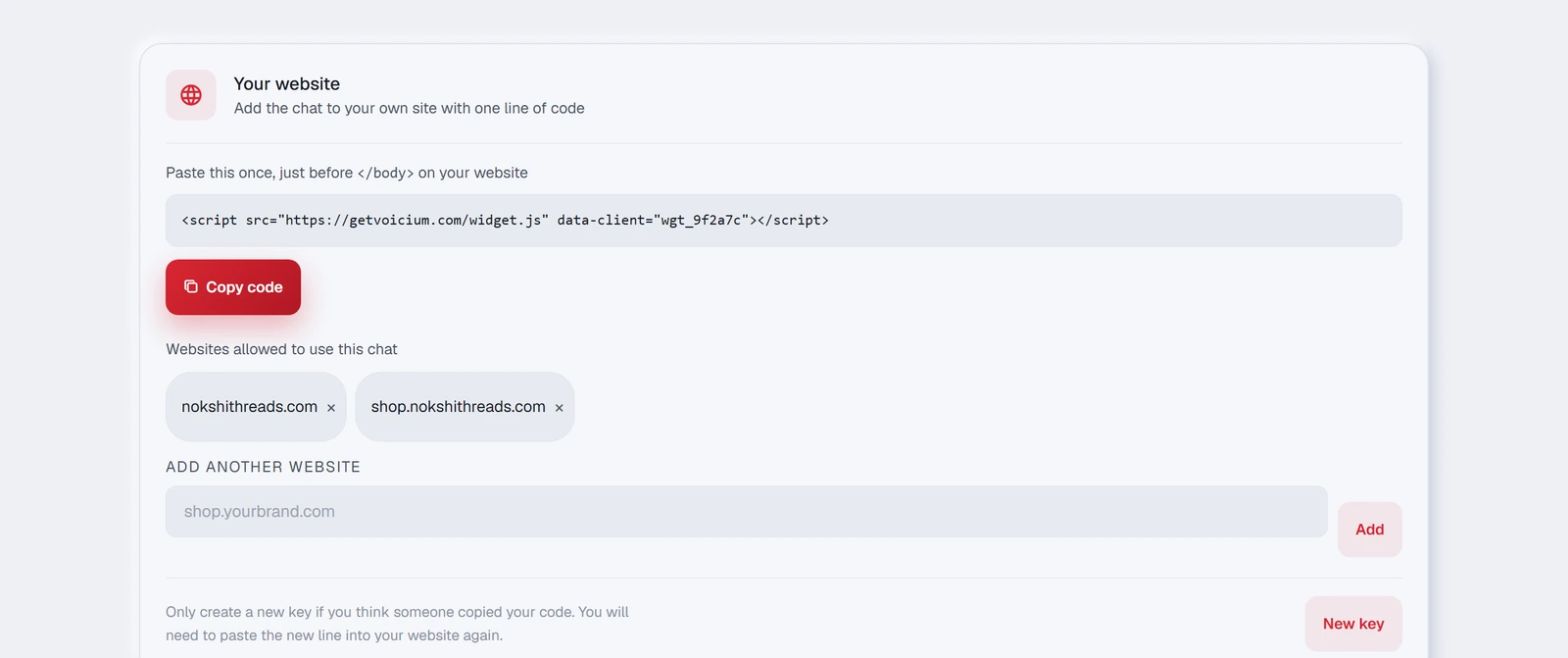Focus the Add another website input field
Screen dimensions: 1568x658
tap(746, 512)
